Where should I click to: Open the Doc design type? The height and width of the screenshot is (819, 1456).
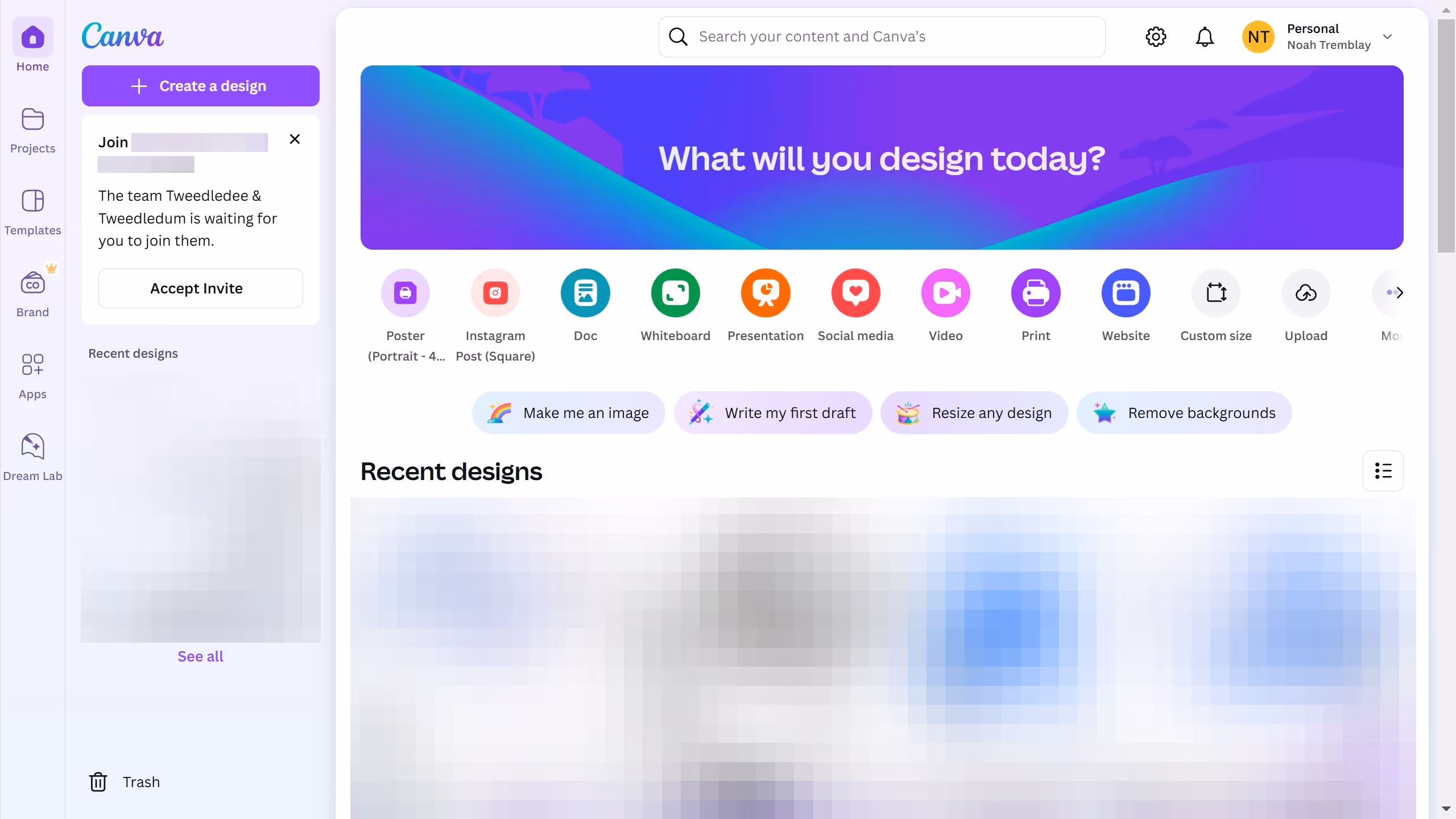point(585,293)
